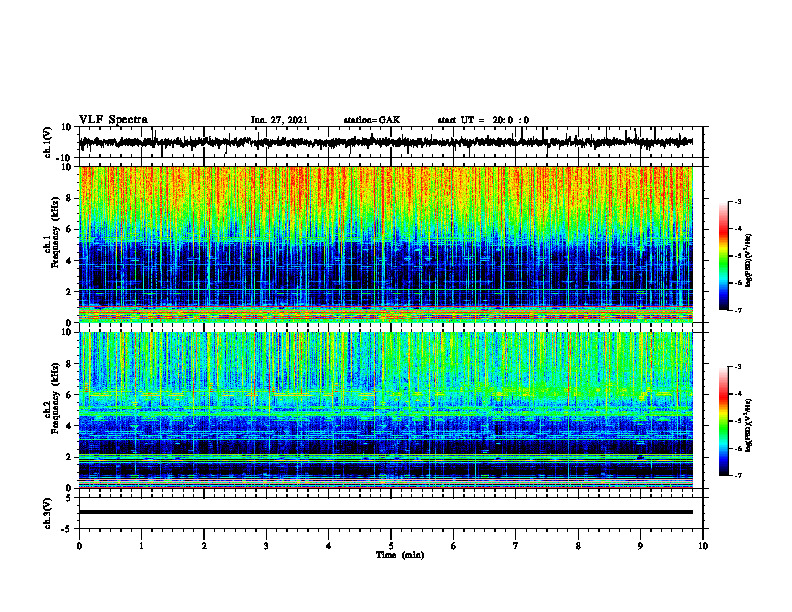The height and width of the screenshot is (612, 792).
Task: Click the "-5" tick on ch.3(V) axis
Action: 67,529
